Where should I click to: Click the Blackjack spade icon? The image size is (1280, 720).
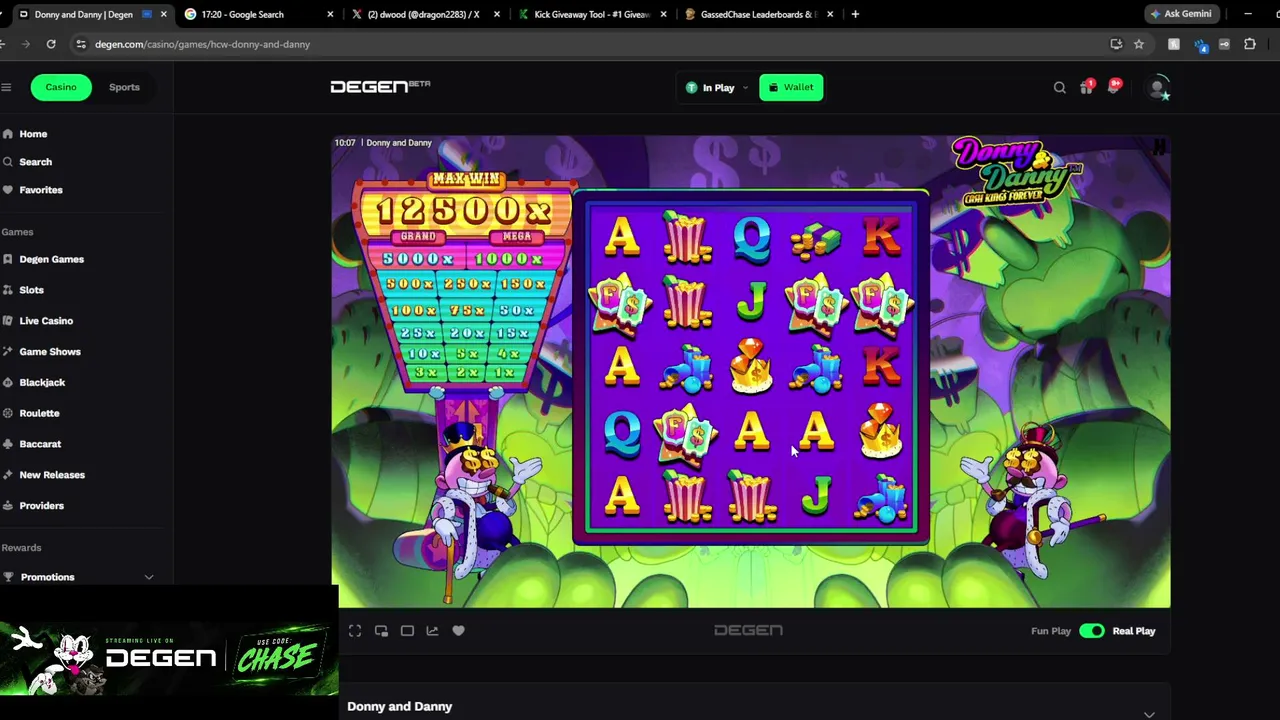(x=8, y=382)
